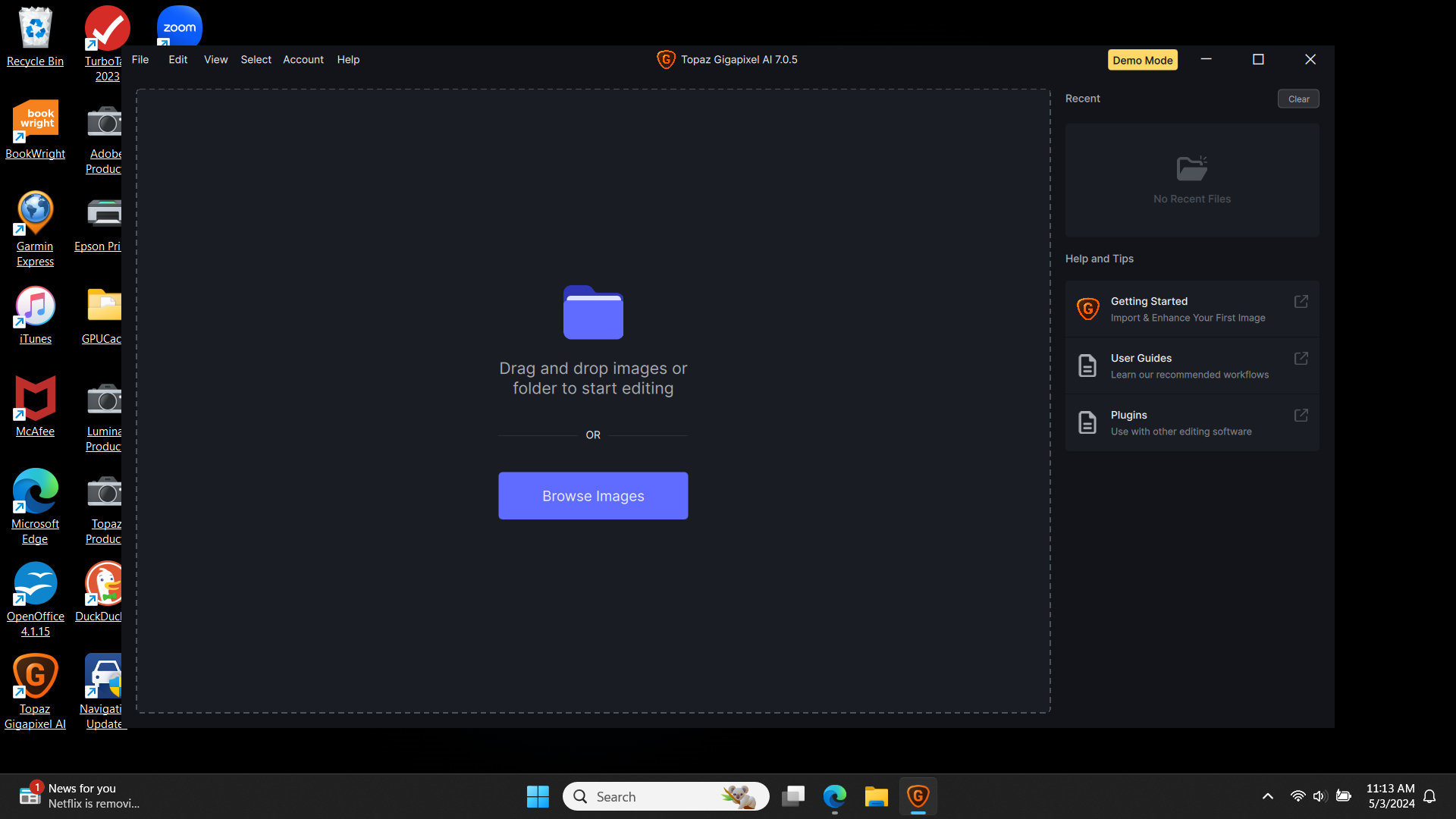Clear the Recent files list
Screen dimensions: 1456x819
point(1298,99)
